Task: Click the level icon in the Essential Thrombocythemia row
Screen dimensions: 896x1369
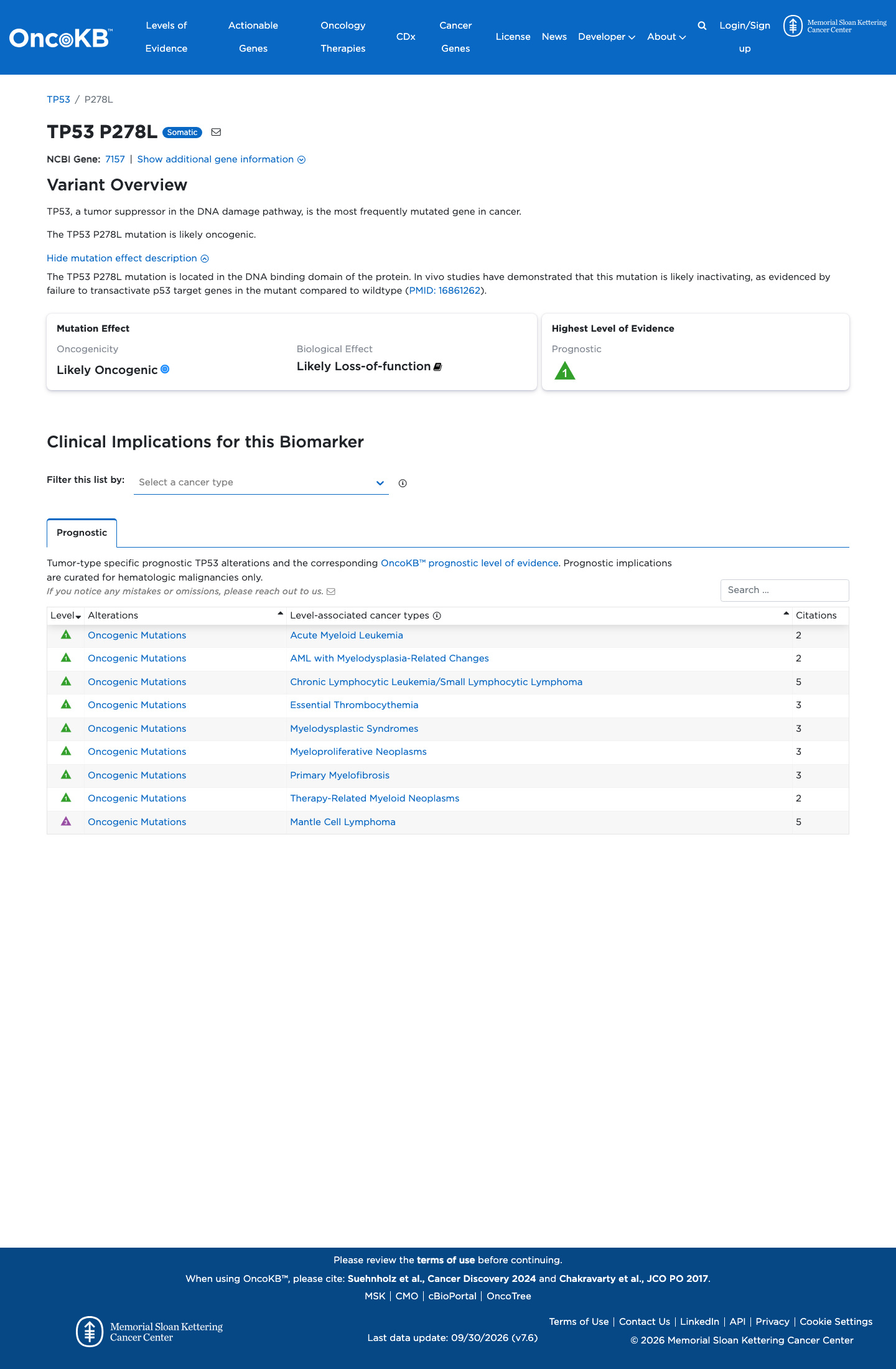Action: (66, 704)
